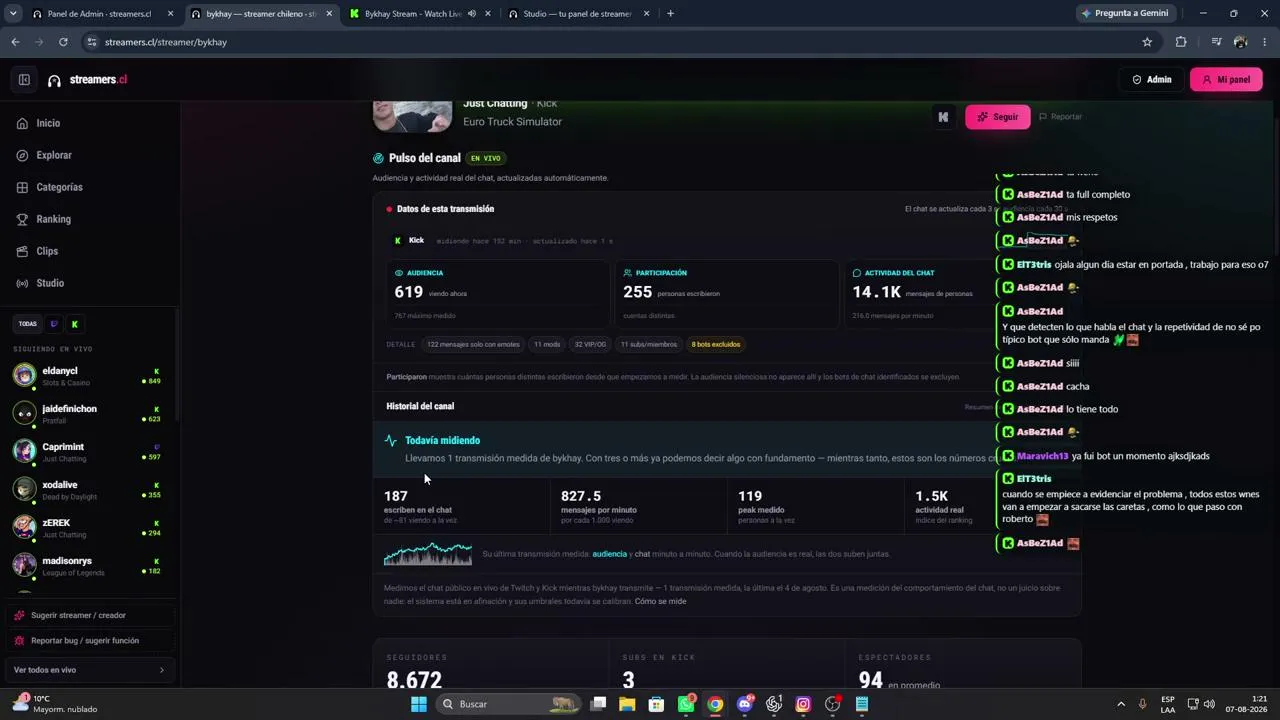Open the audiencia link under the chart

point(610,554)
